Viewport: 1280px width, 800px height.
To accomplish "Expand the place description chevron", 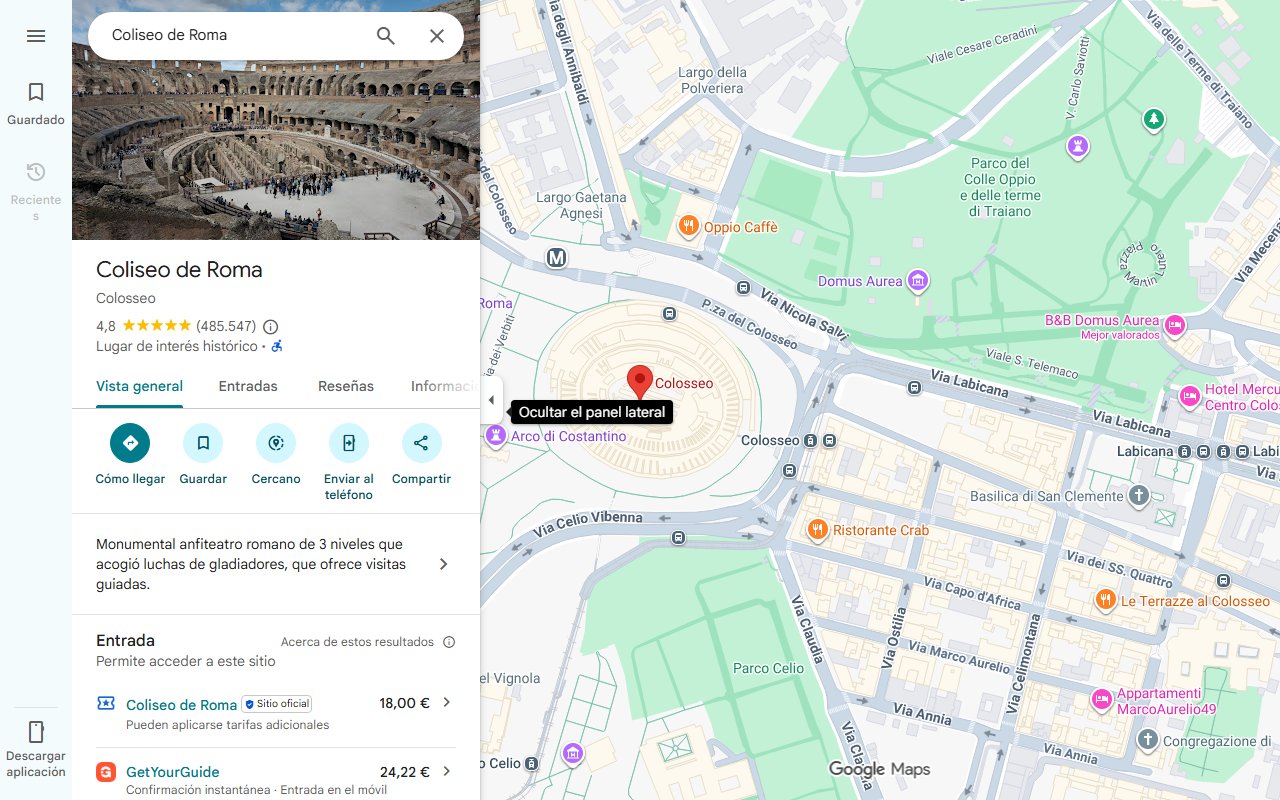I will [x=444, y=564].
